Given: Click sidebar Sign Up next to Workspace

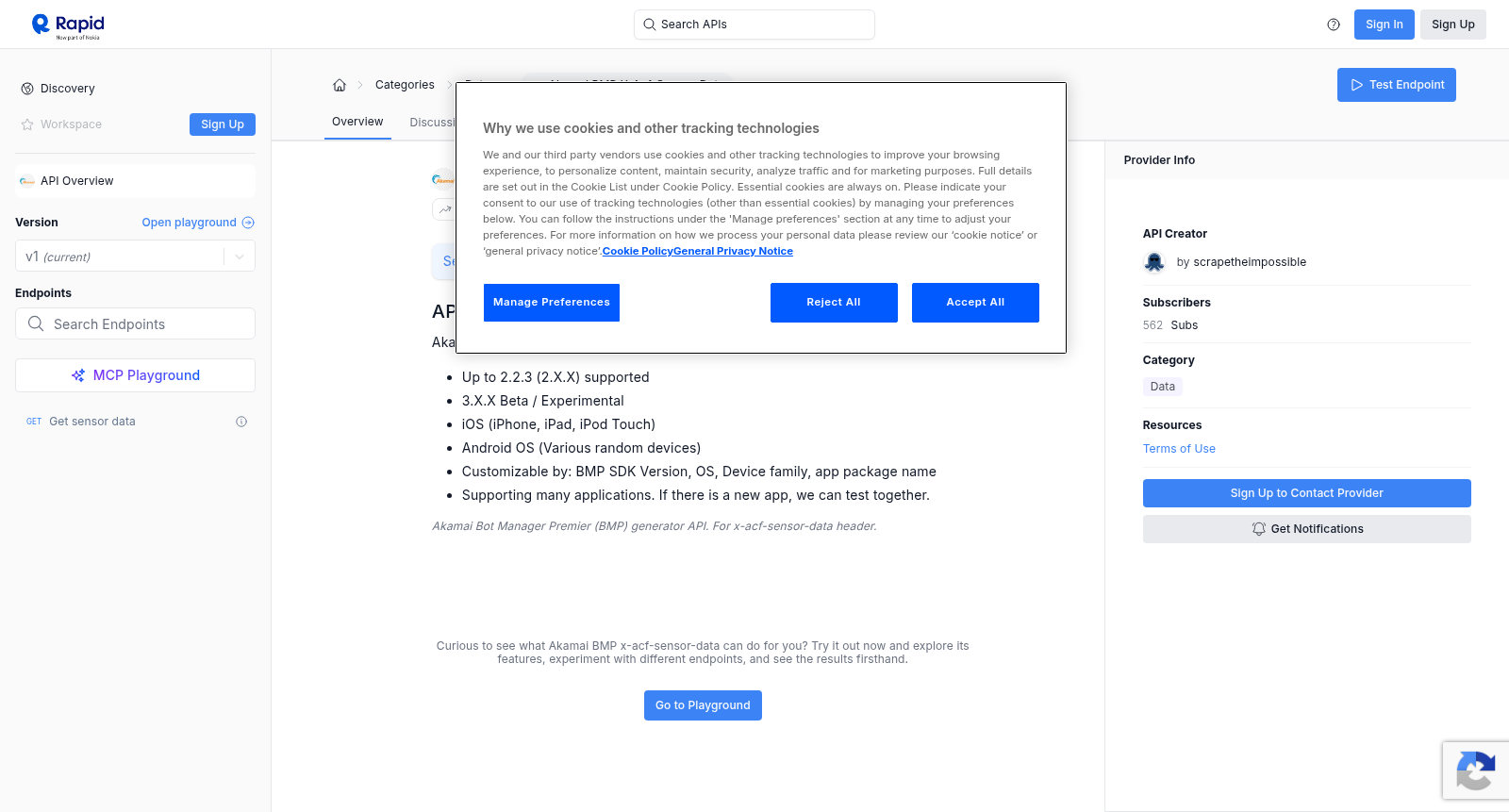Looking at the screenshot, I should point(223,124).
